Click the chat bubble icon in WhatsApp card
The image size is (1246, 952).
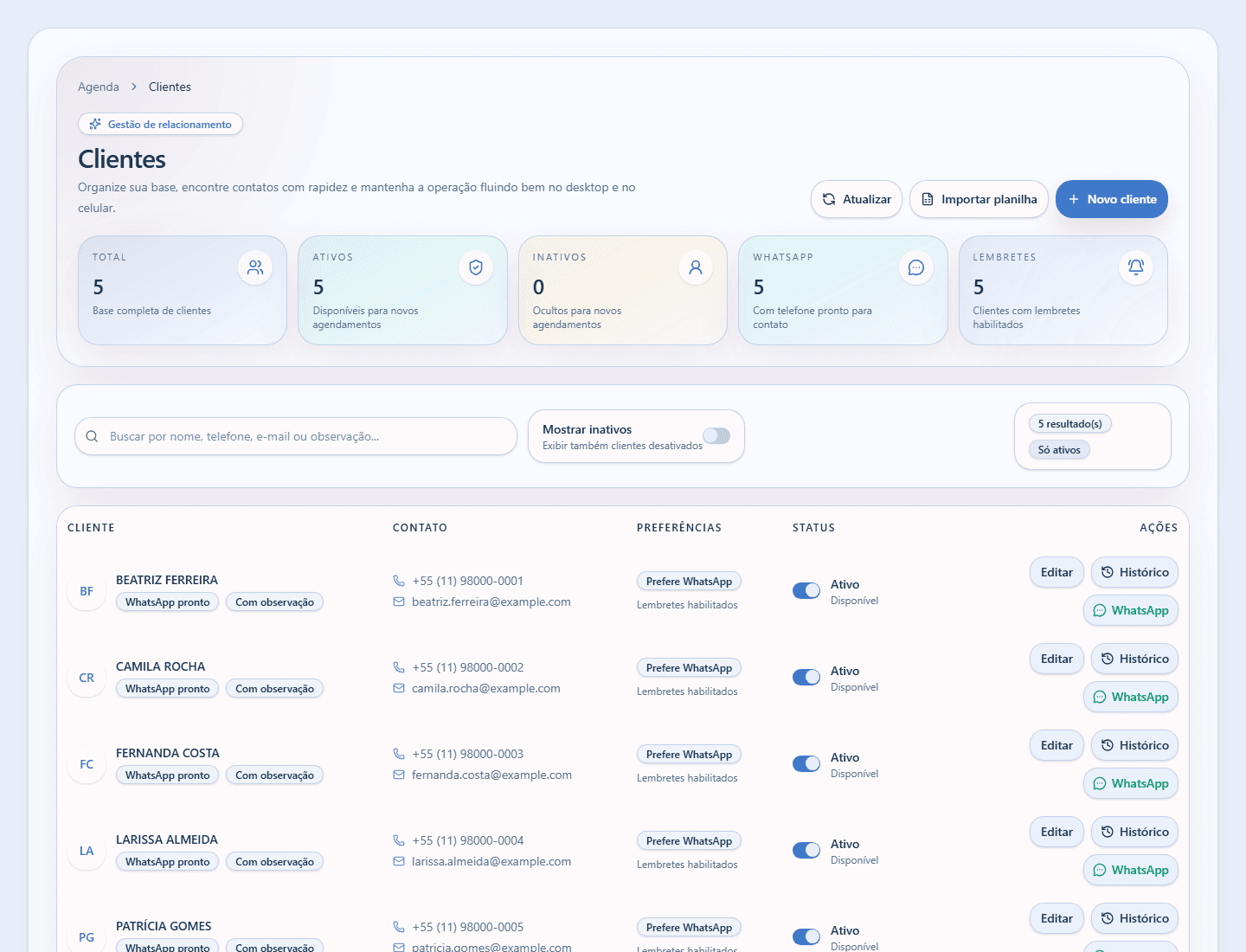click(x=916, y=267)
